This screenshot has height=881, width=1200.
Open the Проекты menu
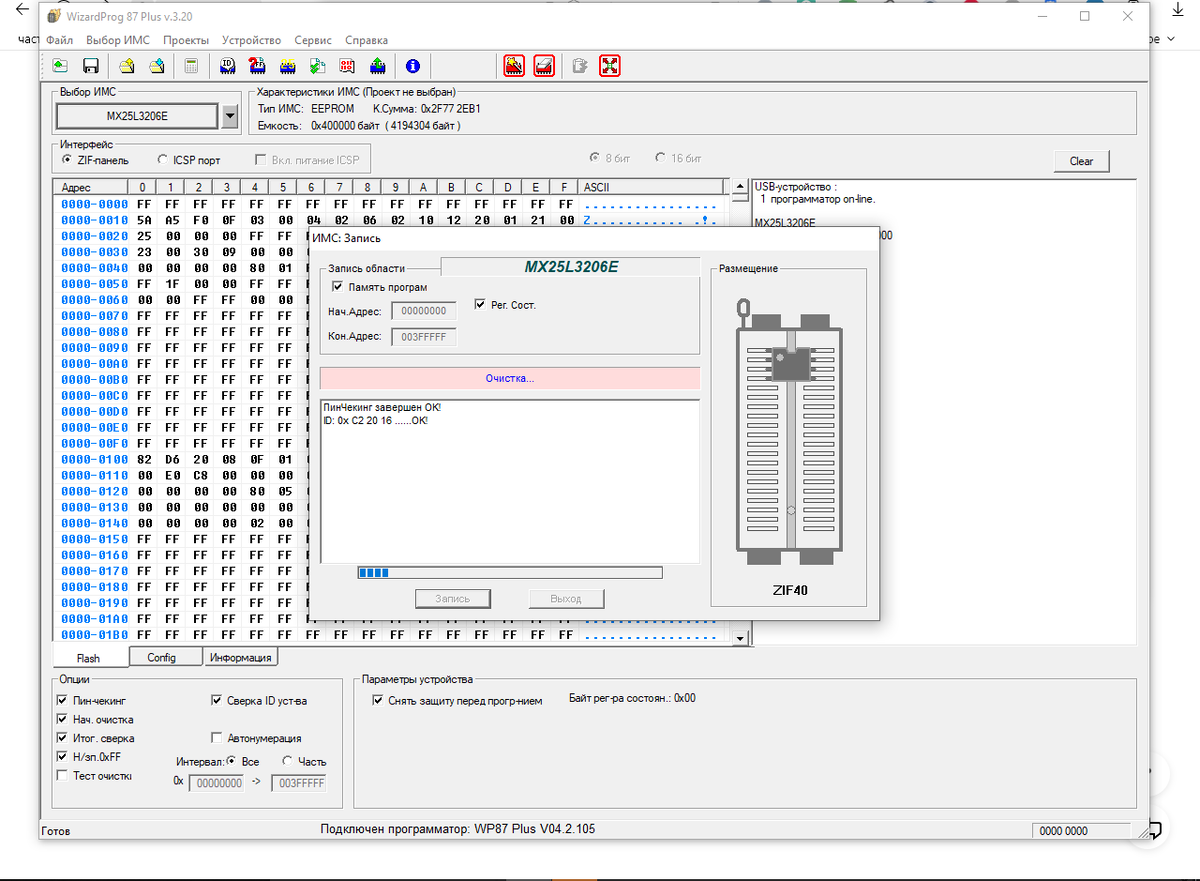[x=186, y=40]
